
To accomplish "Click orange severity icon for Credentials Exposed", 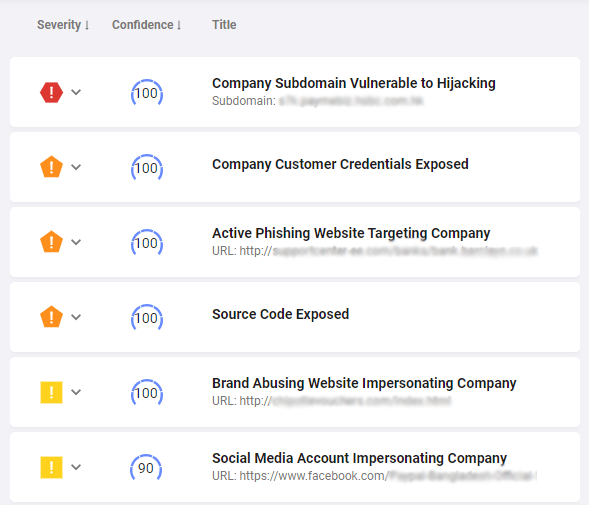I will pos(51,166).
